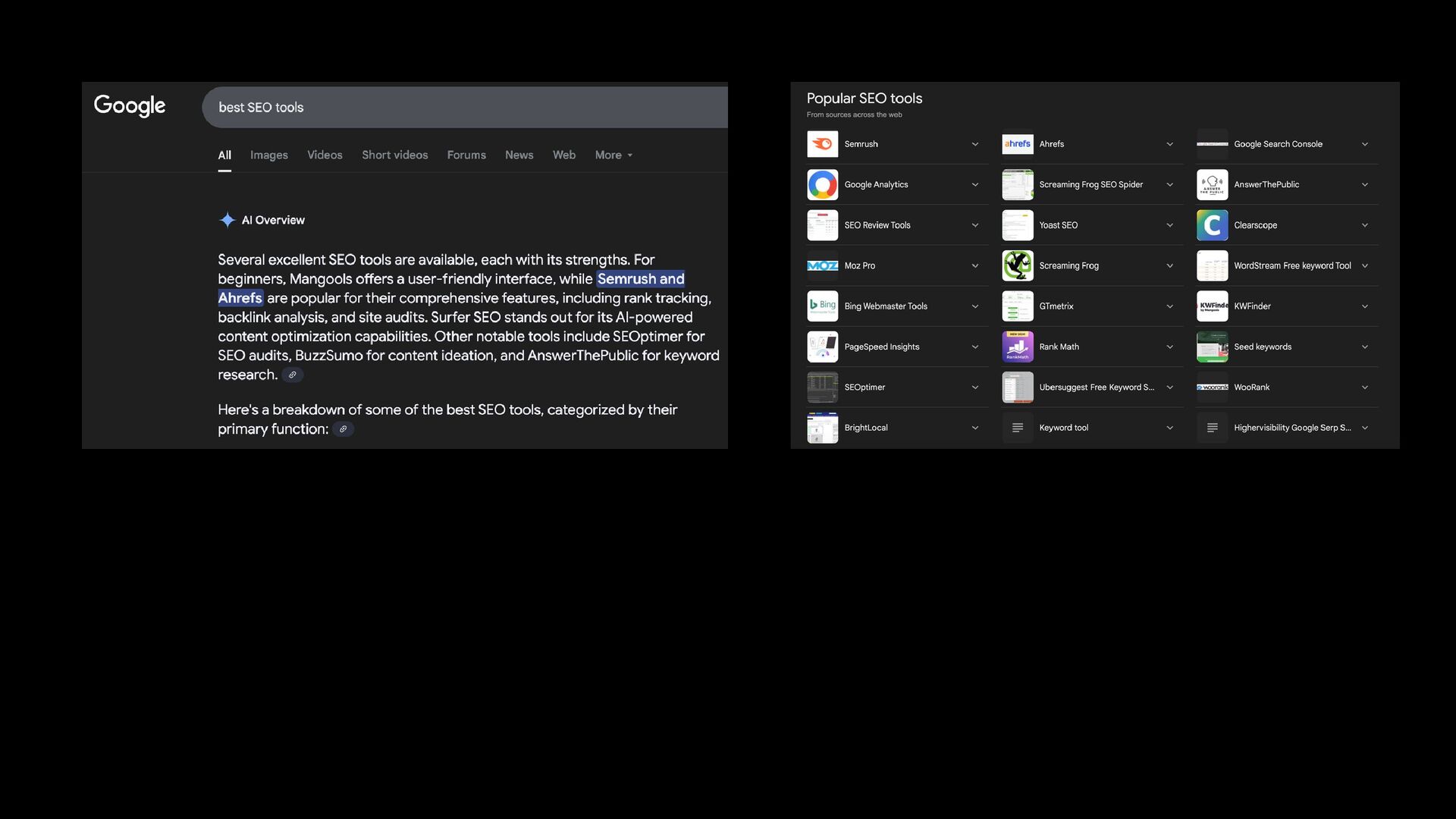This screenshot has height=819, width=1456.
Task: Expand the Clearscope chevron
Action: (x=1364, y=225)
